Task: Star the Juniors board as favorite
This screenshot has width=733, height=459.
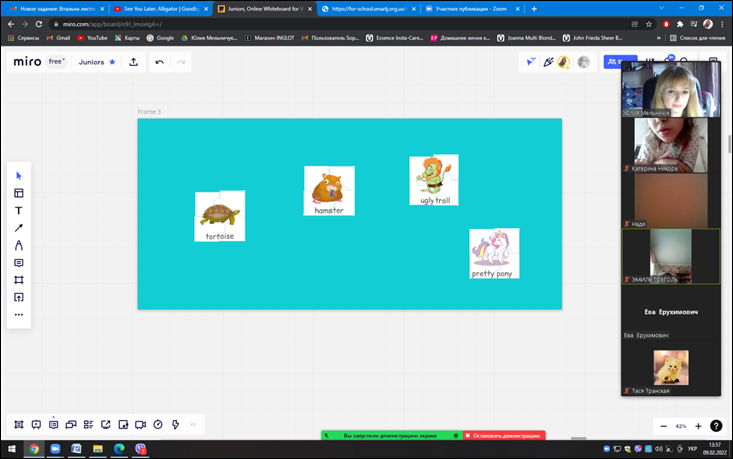Action: 112,62
